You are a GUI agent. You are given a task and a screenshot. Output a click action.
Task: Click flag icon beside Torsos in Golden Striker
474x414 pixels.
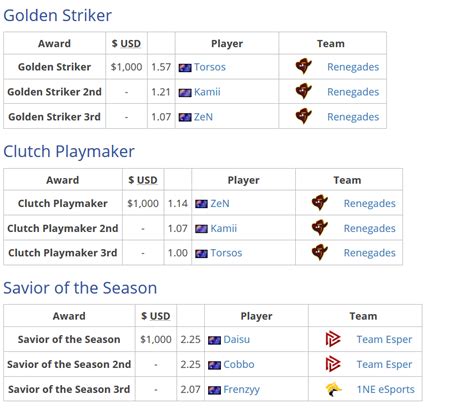(x=185, y=68)
